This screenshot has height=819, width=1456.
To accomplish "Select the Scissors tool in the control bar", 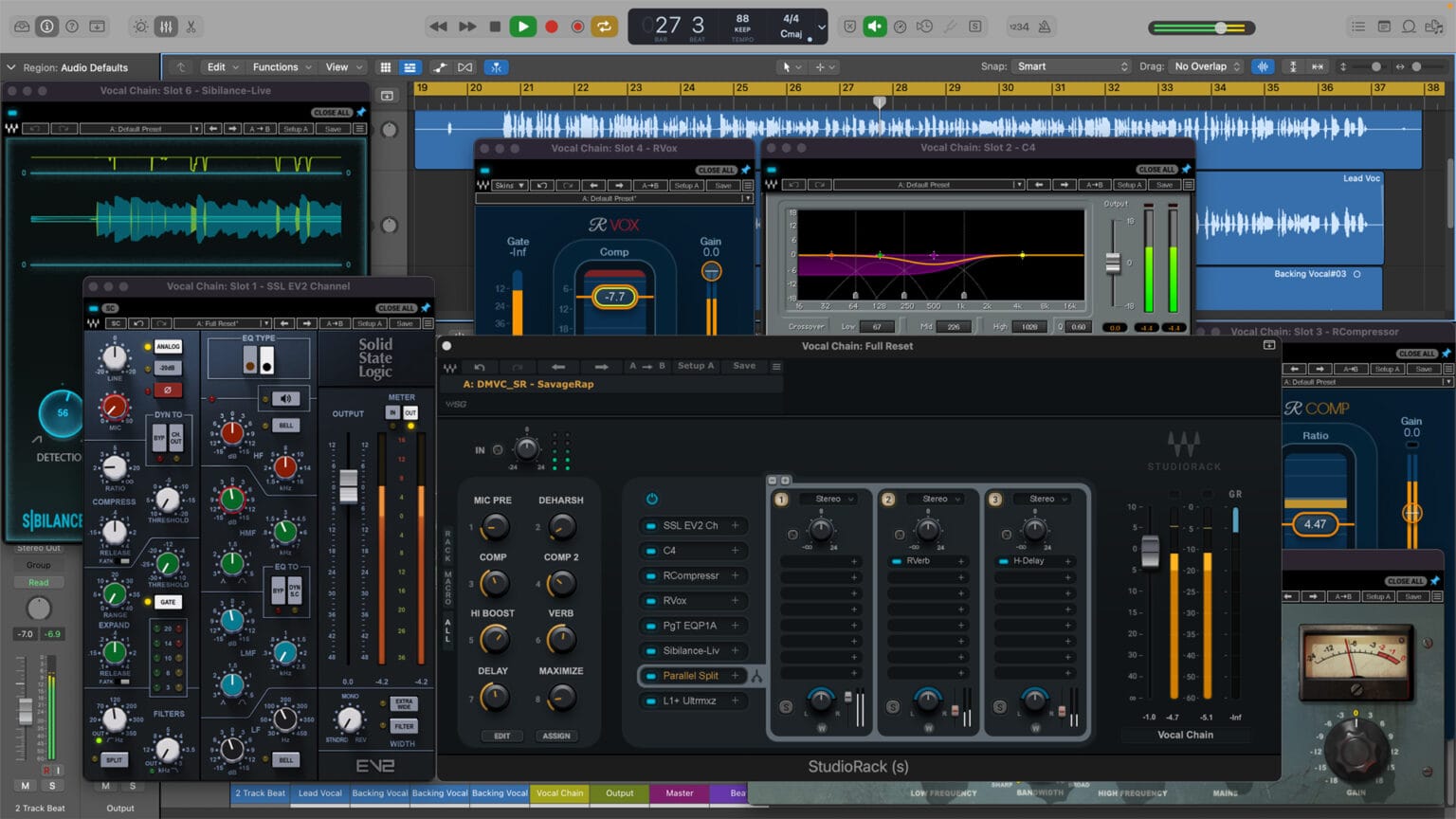I will tap(190, 27).
